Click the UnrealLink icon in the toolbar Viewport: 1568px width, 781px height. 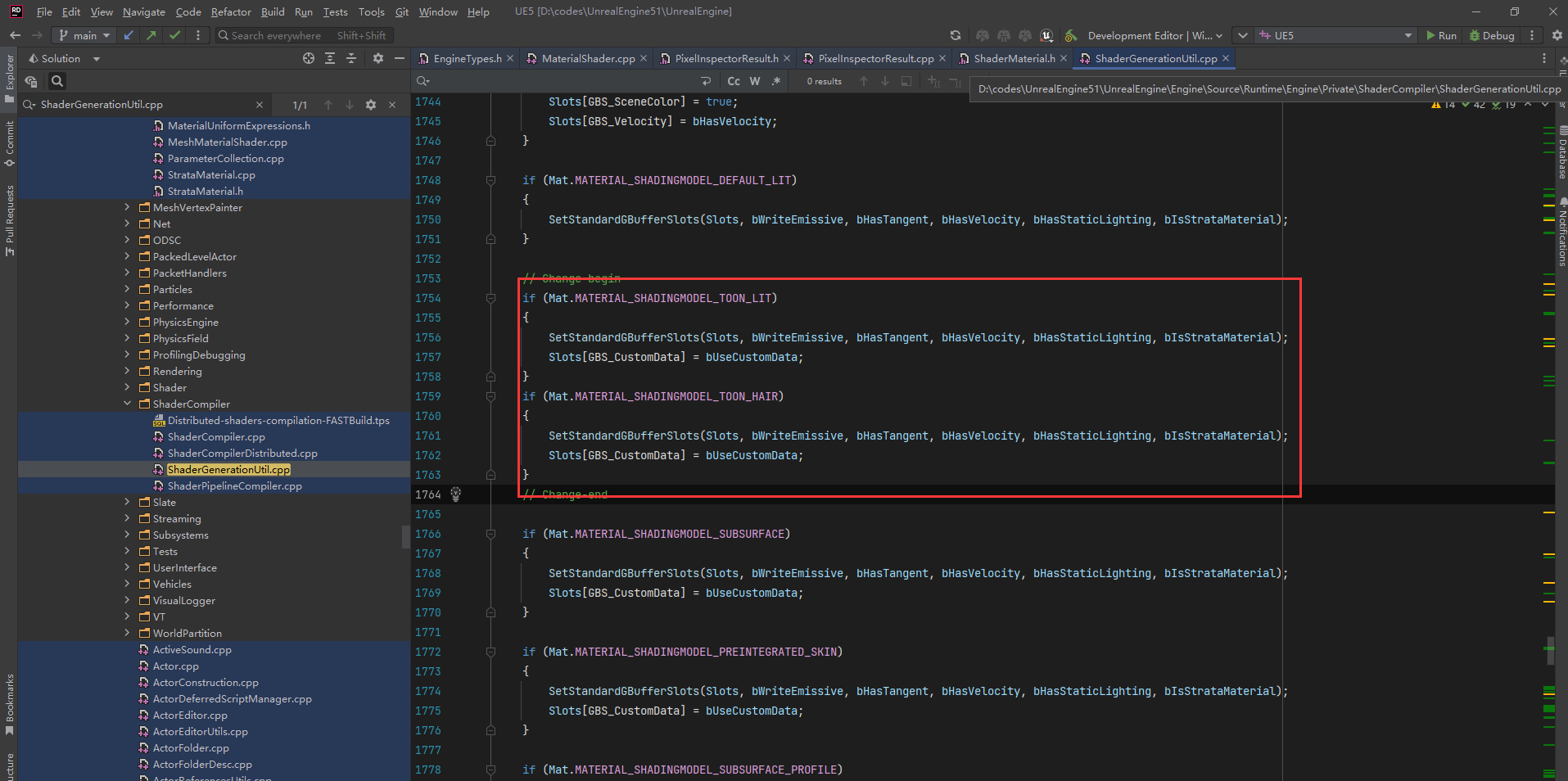[1046, 35]
